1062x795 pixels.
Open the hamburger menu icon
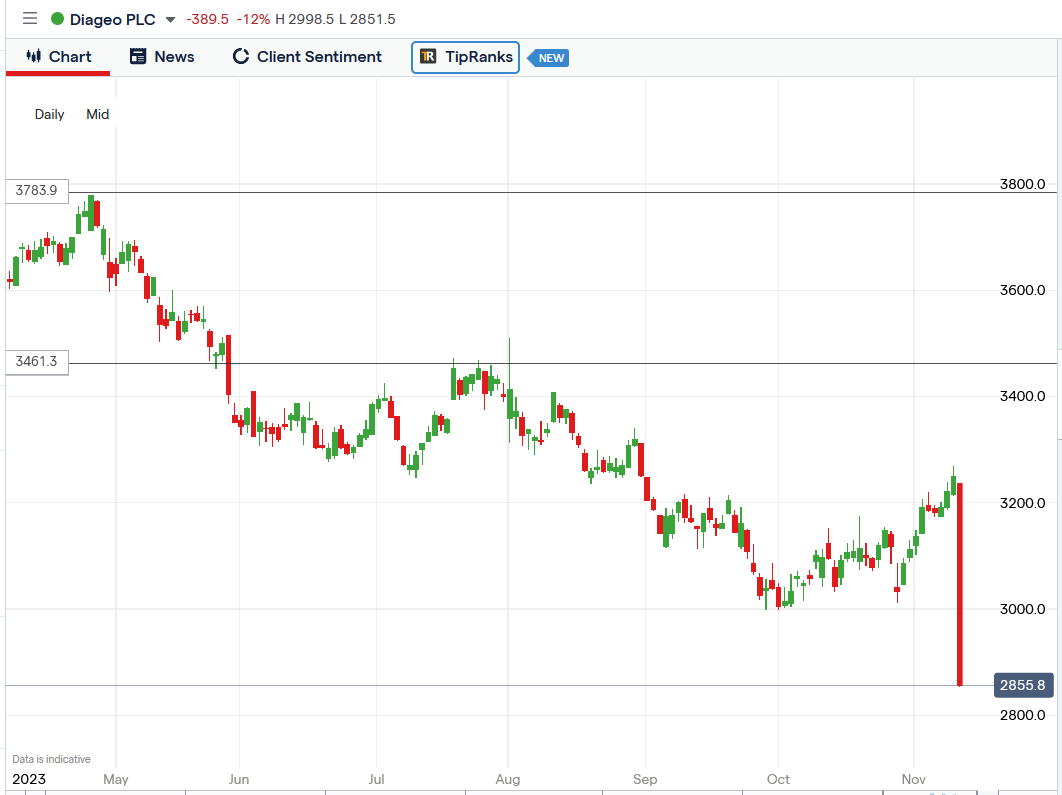click(30, 18)
